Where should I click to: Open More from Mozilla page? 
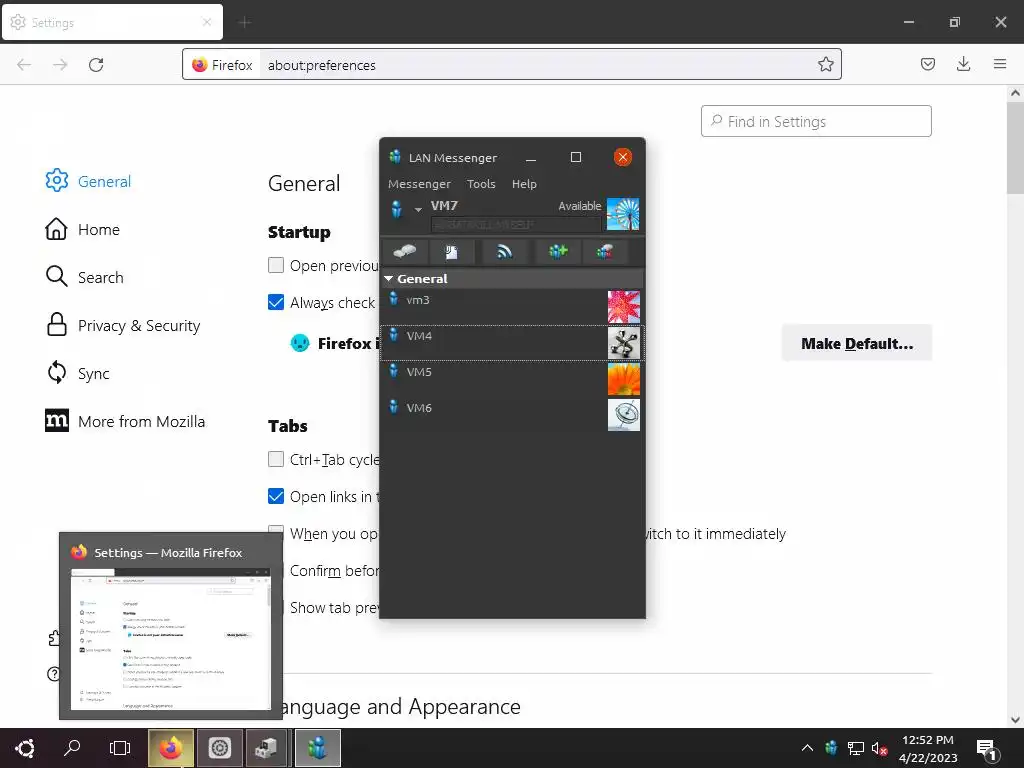click(x=125, y=421)
